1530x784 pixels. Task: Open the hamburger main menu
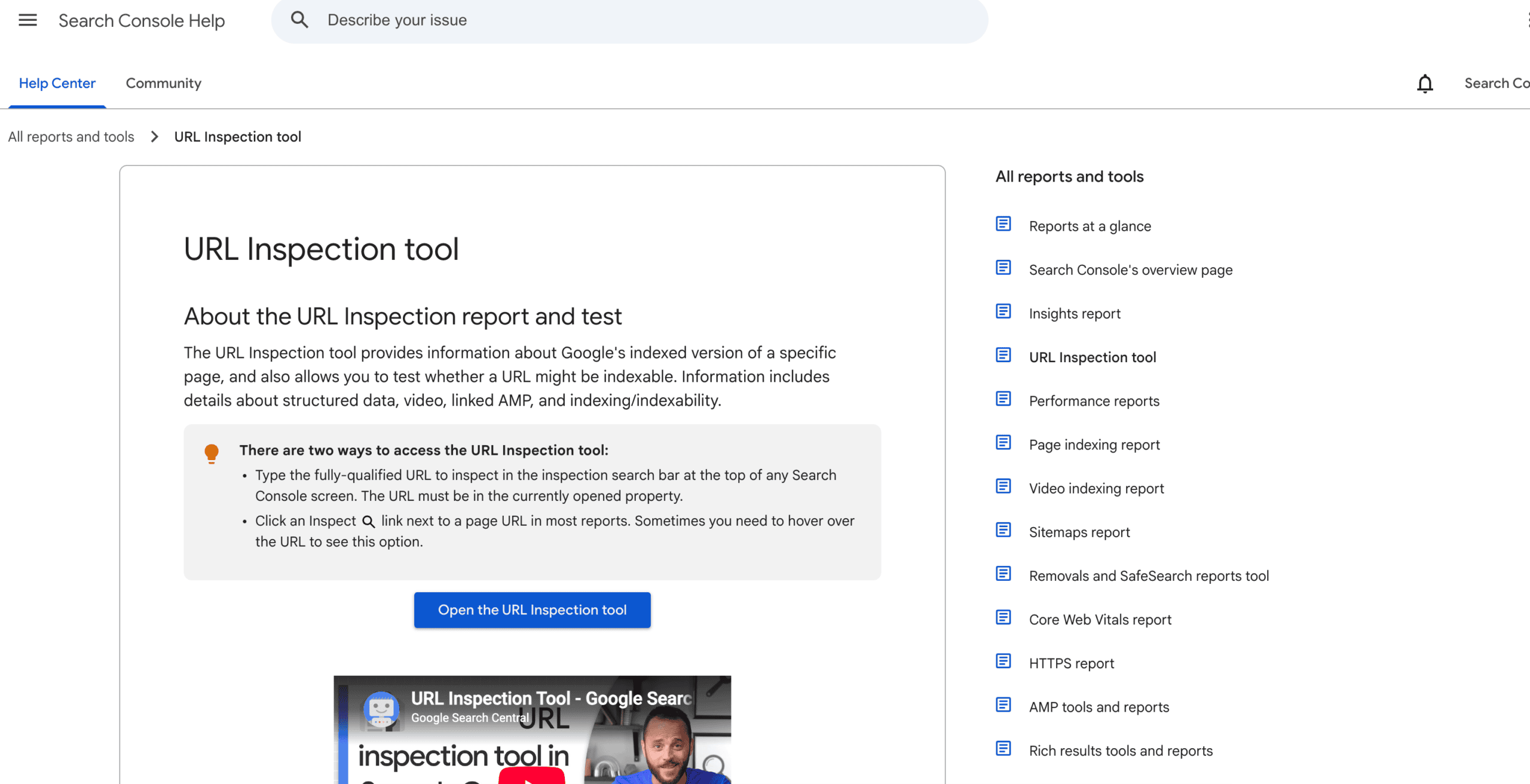pos(27,20)
